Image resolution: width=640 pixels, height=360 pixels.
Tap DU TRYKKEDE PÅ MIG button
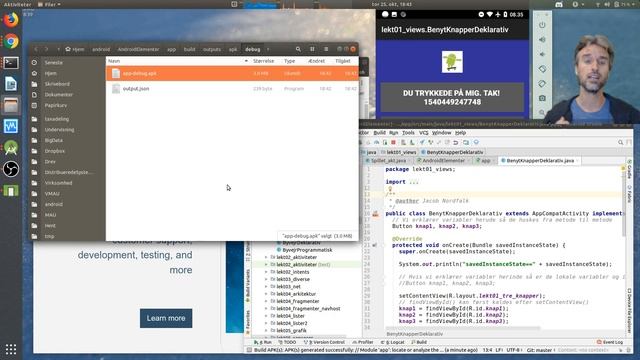[x=452, y=98]
